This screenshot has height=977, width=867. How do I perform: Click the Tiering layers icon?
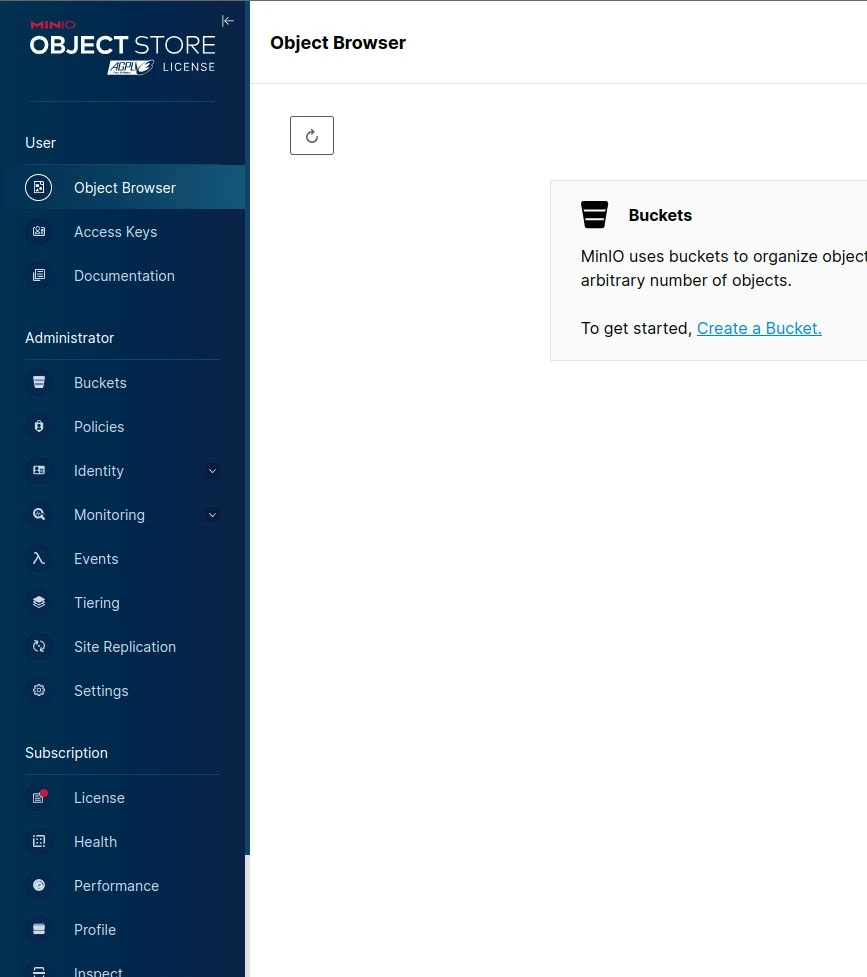click(39, 603)
